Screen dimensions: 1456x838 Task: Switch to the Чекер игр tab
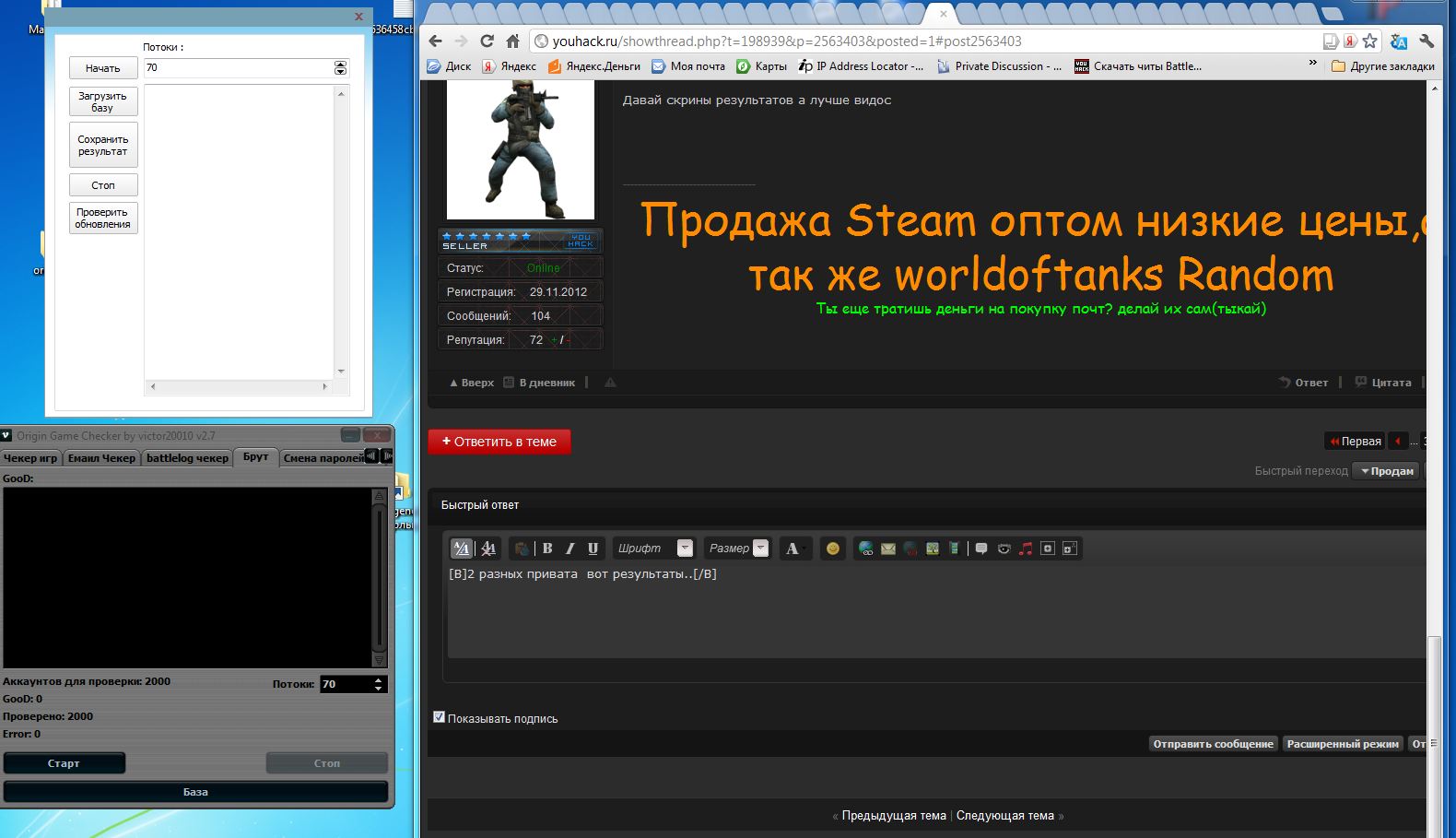(x=30, y=458)
